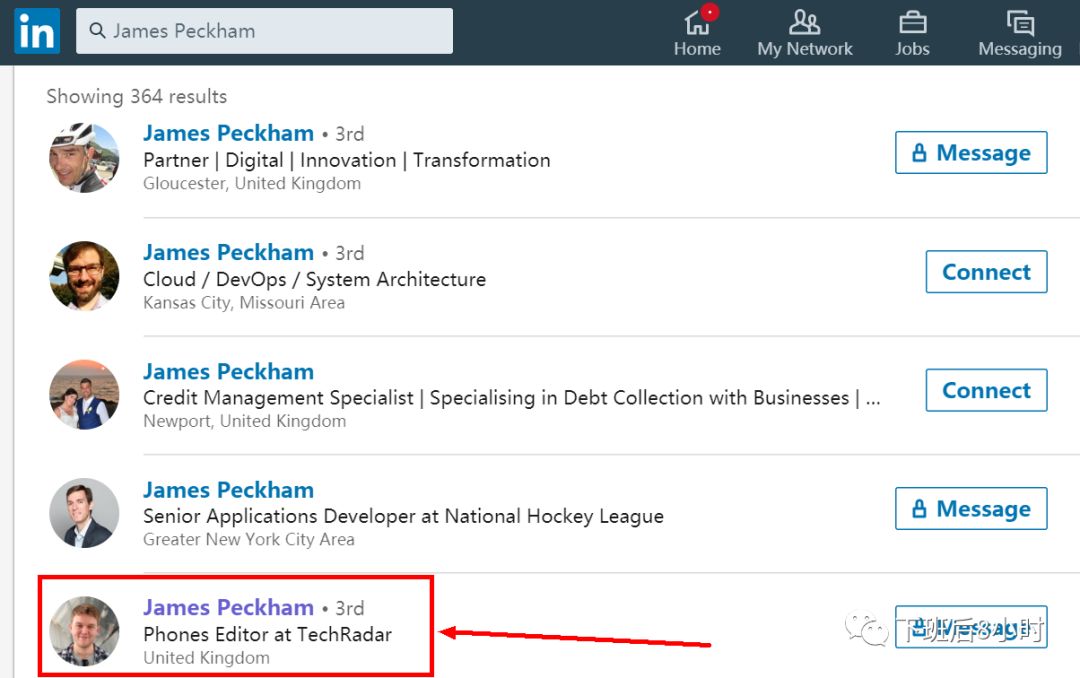Open the Phones Editor at TechRadar profile name
Screen dimensions: 1080x678
228,607
